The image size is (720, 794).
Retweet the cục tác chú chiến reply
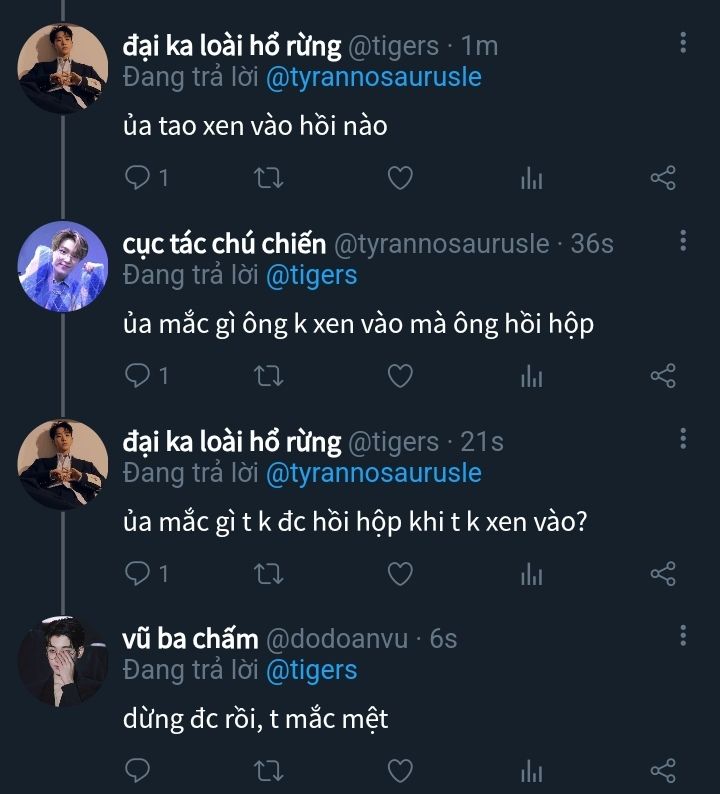(x=269, y=376)
